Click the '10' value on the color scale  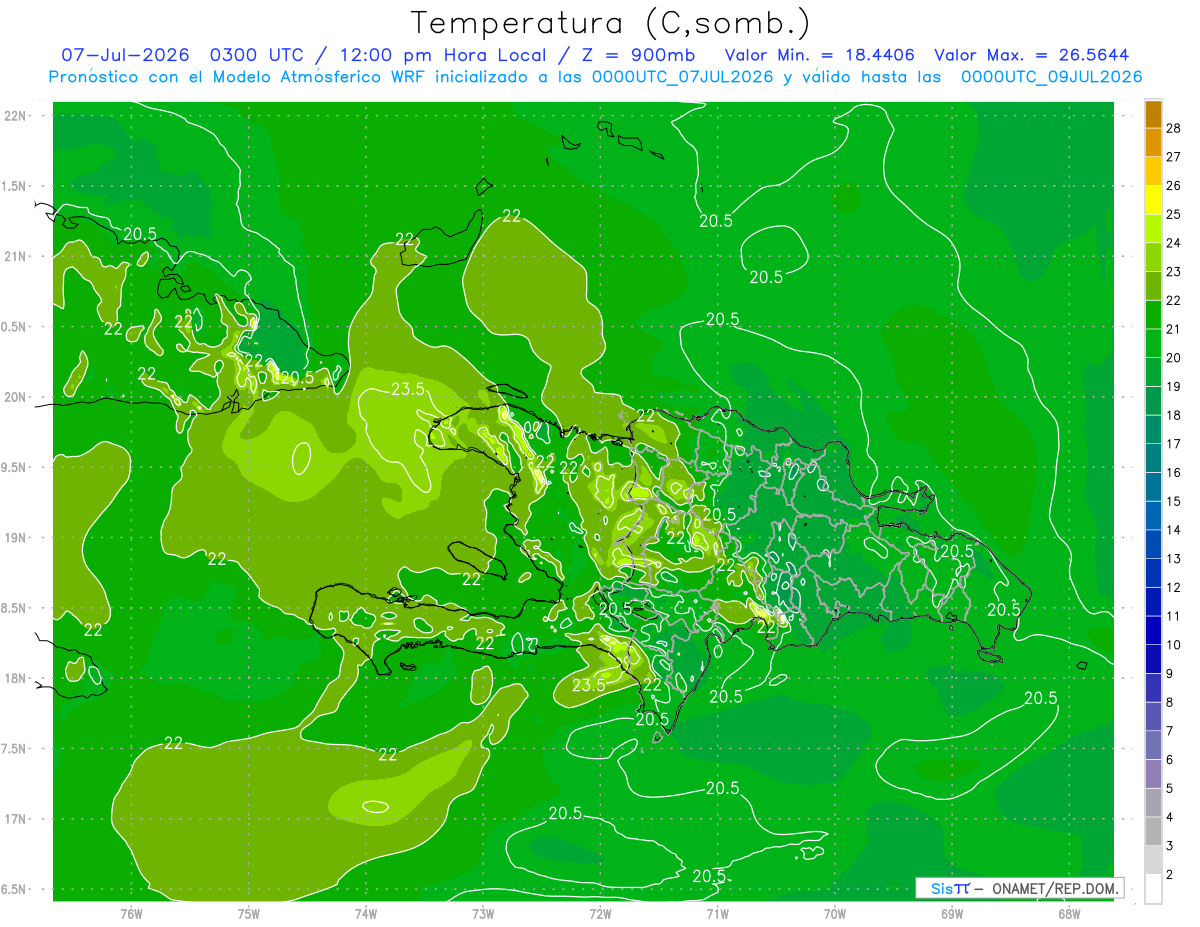pyautogui.click(x=1174, y=645)
